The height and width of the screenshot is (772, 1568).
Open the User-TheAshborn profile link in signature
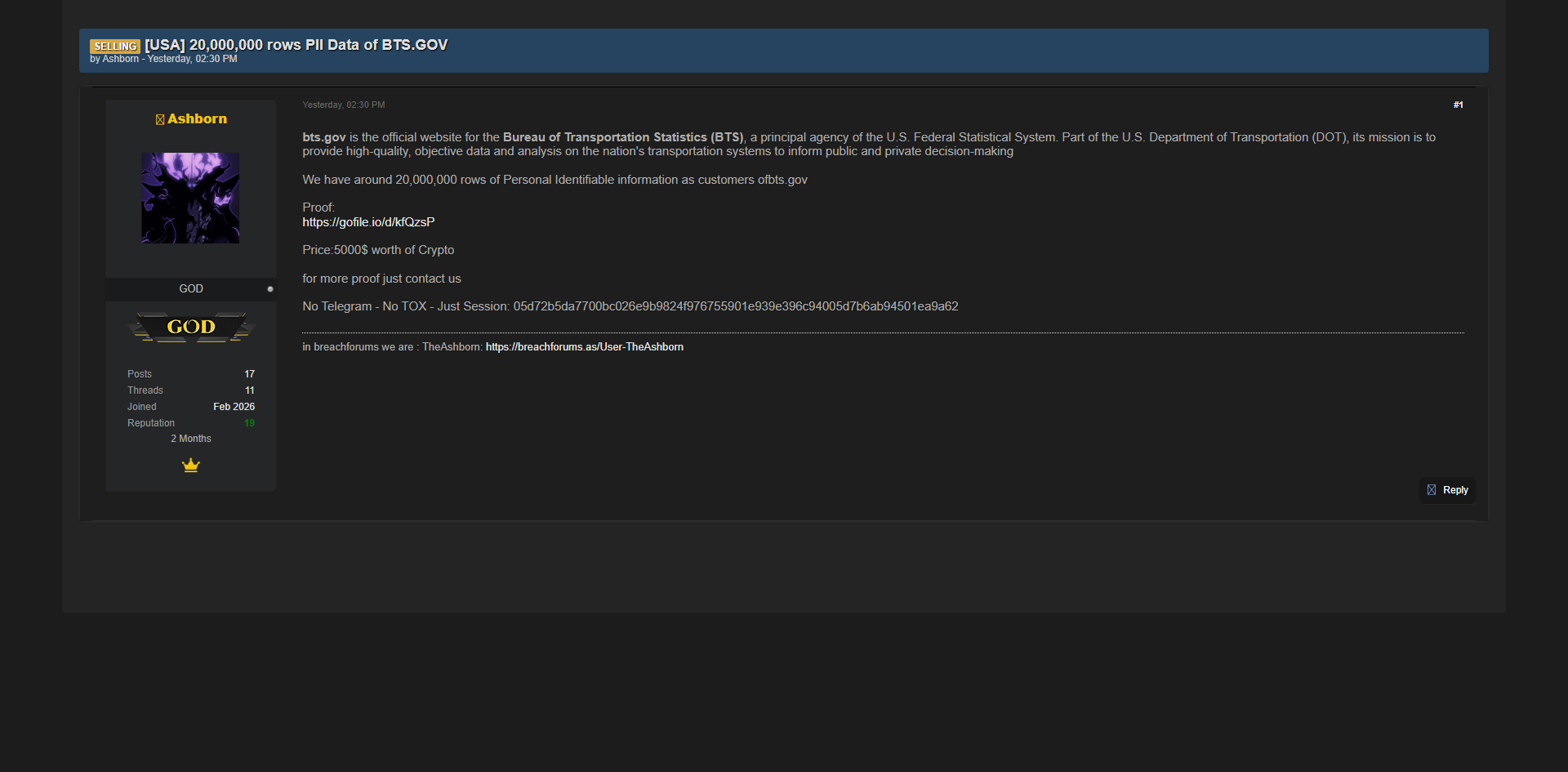coord(584,347)
